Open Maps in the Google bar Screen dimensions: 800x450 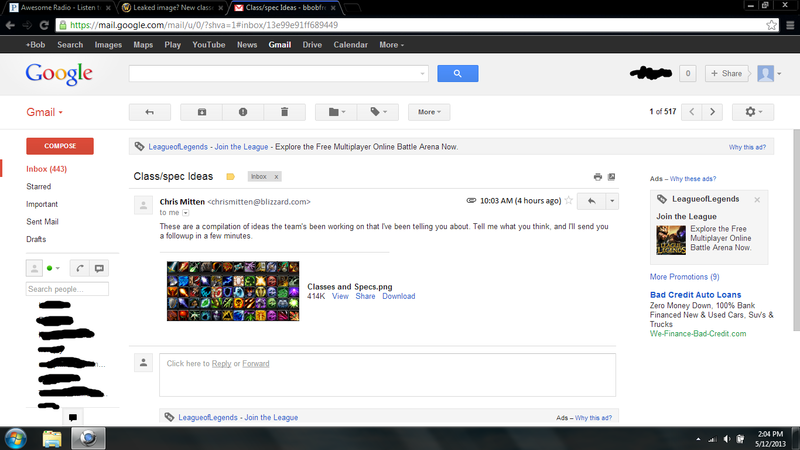(143, 45)
